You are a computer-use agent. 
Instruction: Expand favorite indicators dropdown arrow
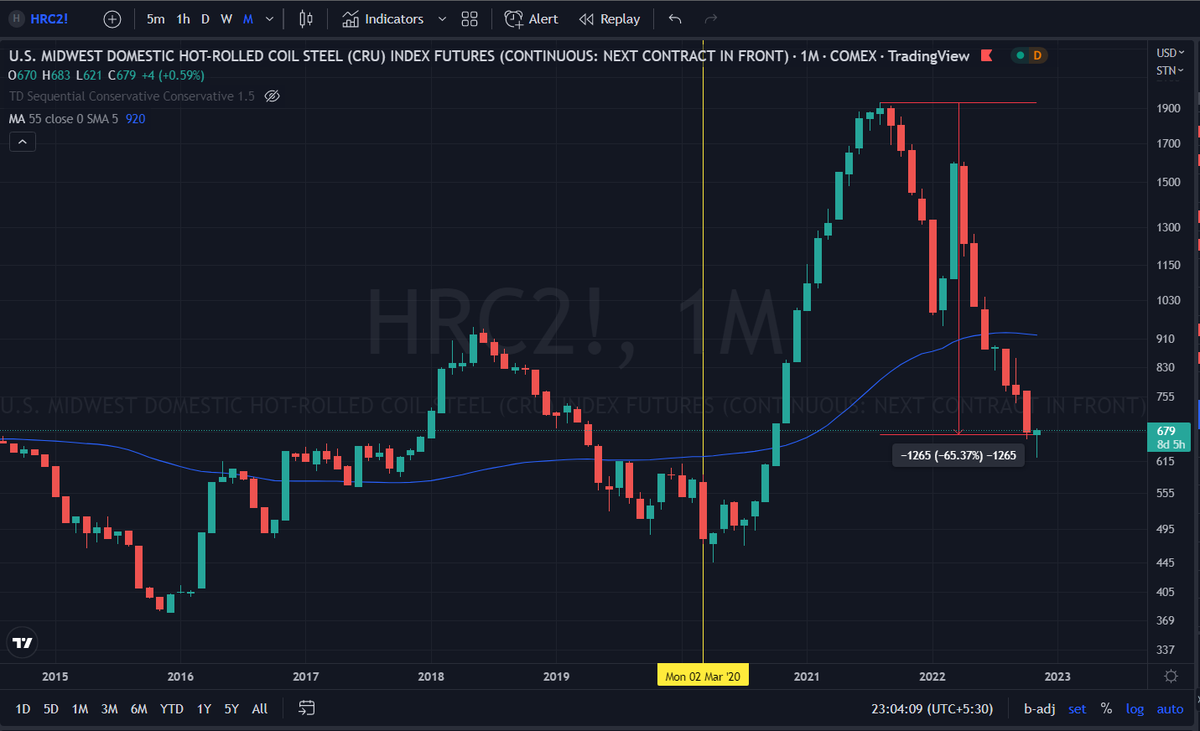442,19
